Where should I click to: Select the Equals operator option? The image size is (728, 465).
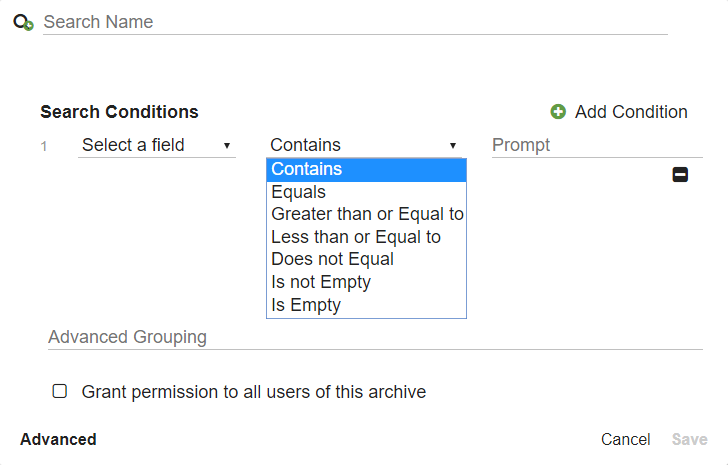pos(366,192)
